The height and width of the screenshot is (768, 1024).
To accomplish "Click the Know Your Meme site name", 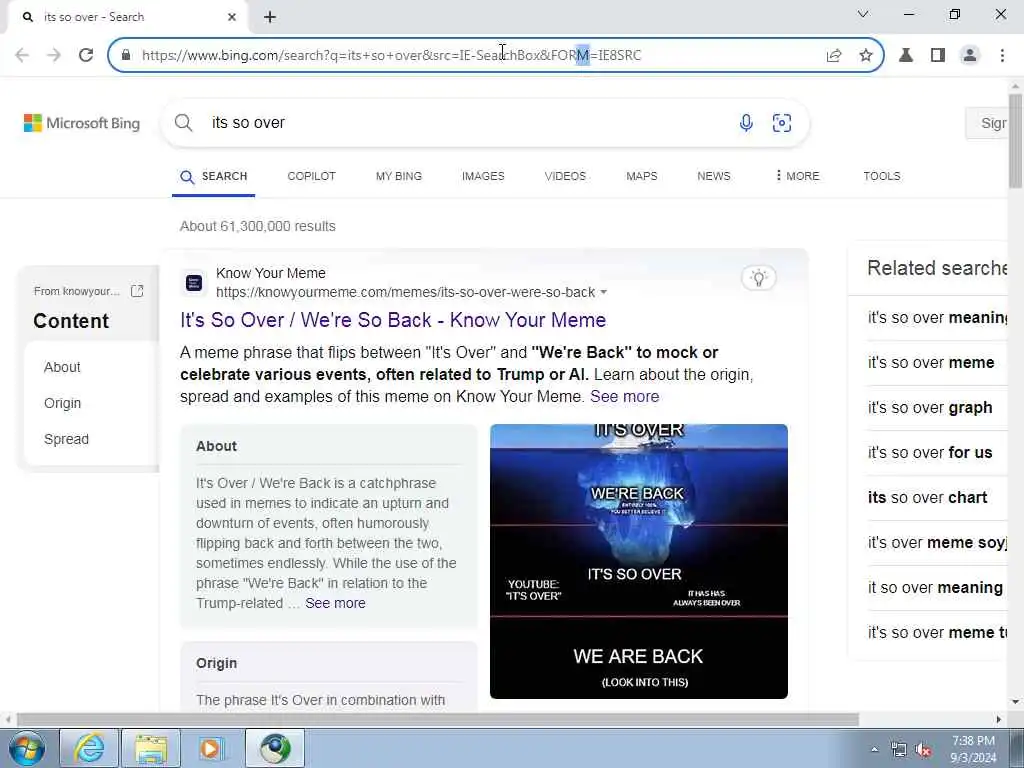I will [270, 273].
